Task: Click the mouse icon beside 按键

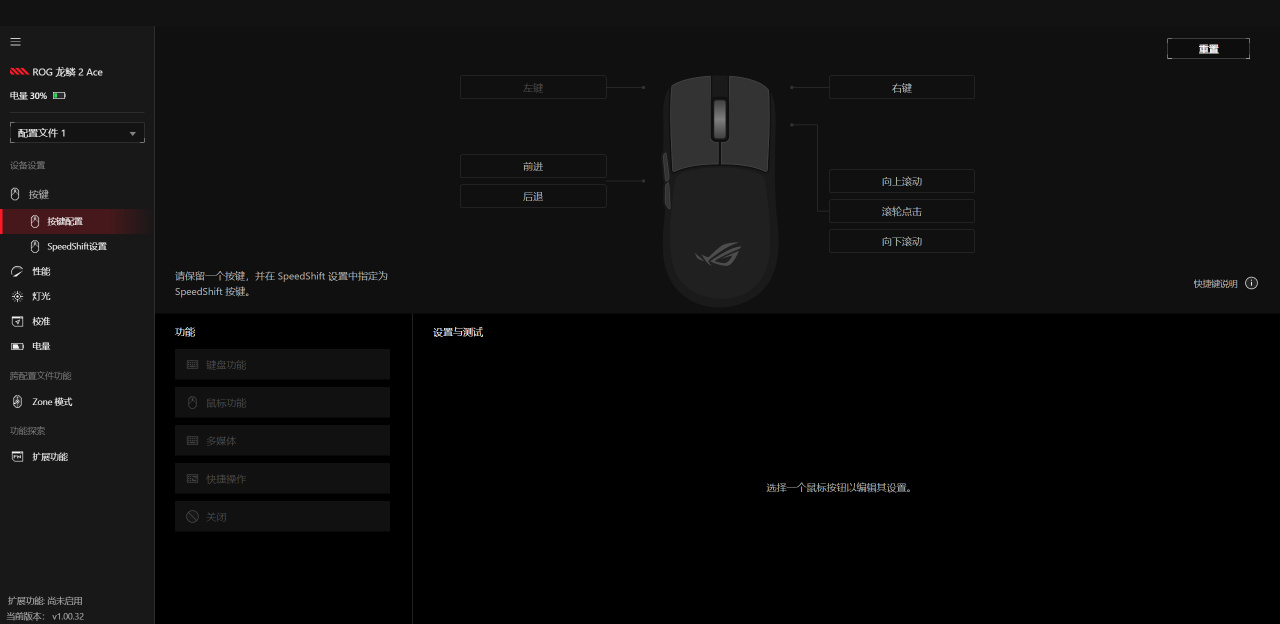Action: click(x=15, y=194)
